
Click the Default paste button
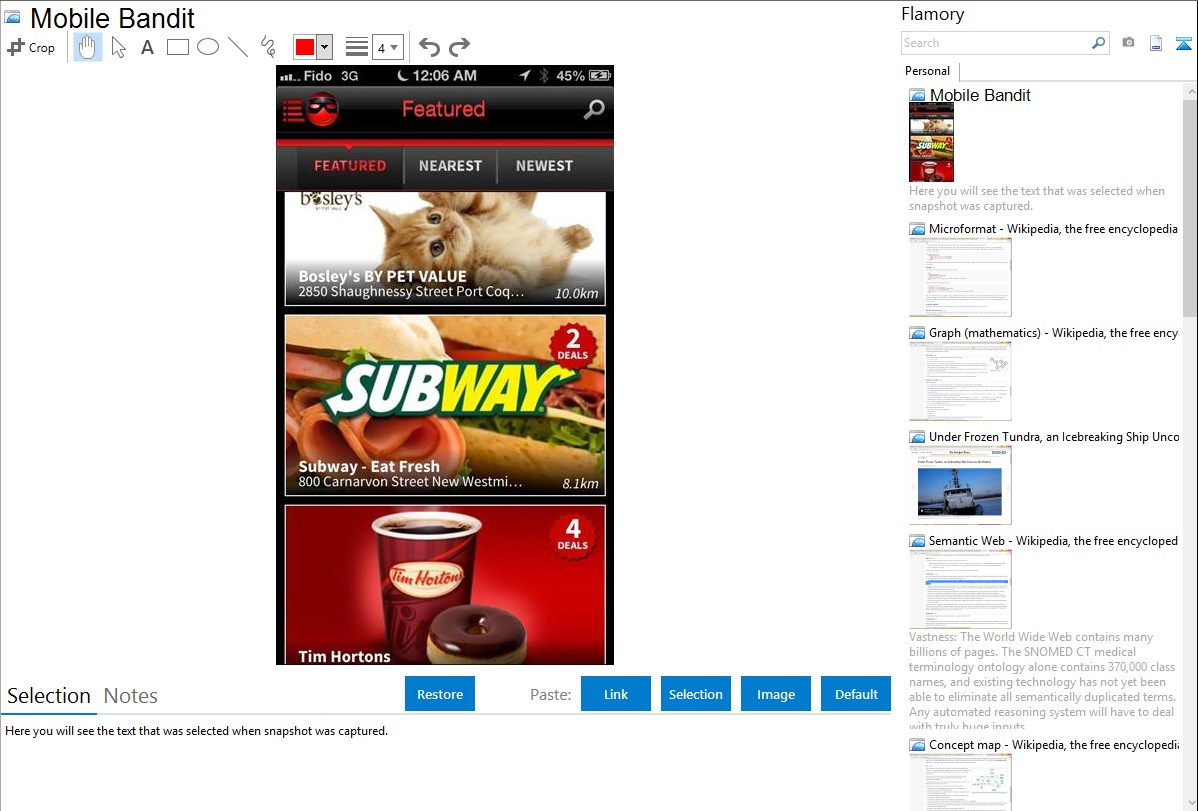(x=856, y=694)
